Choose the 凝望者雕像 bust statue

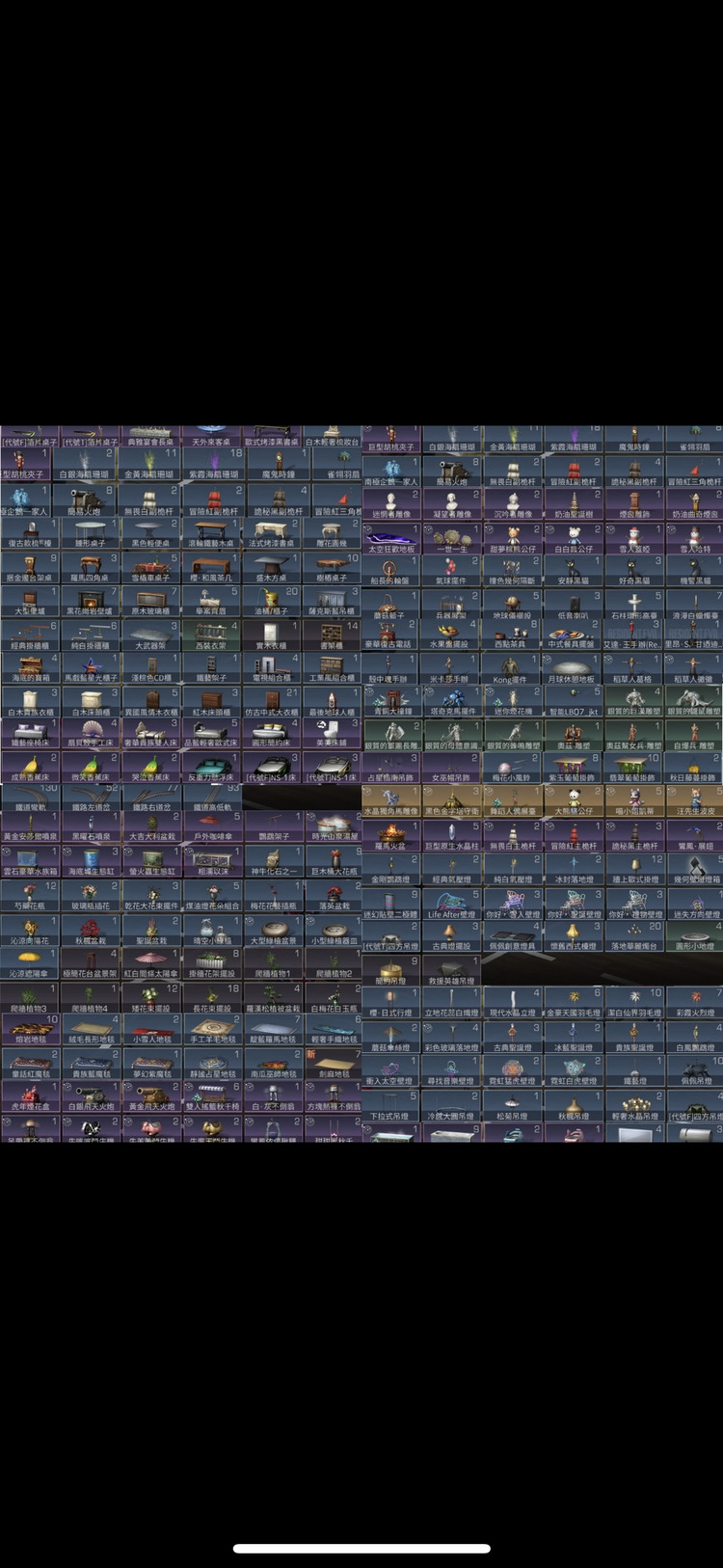pos(451,506)
